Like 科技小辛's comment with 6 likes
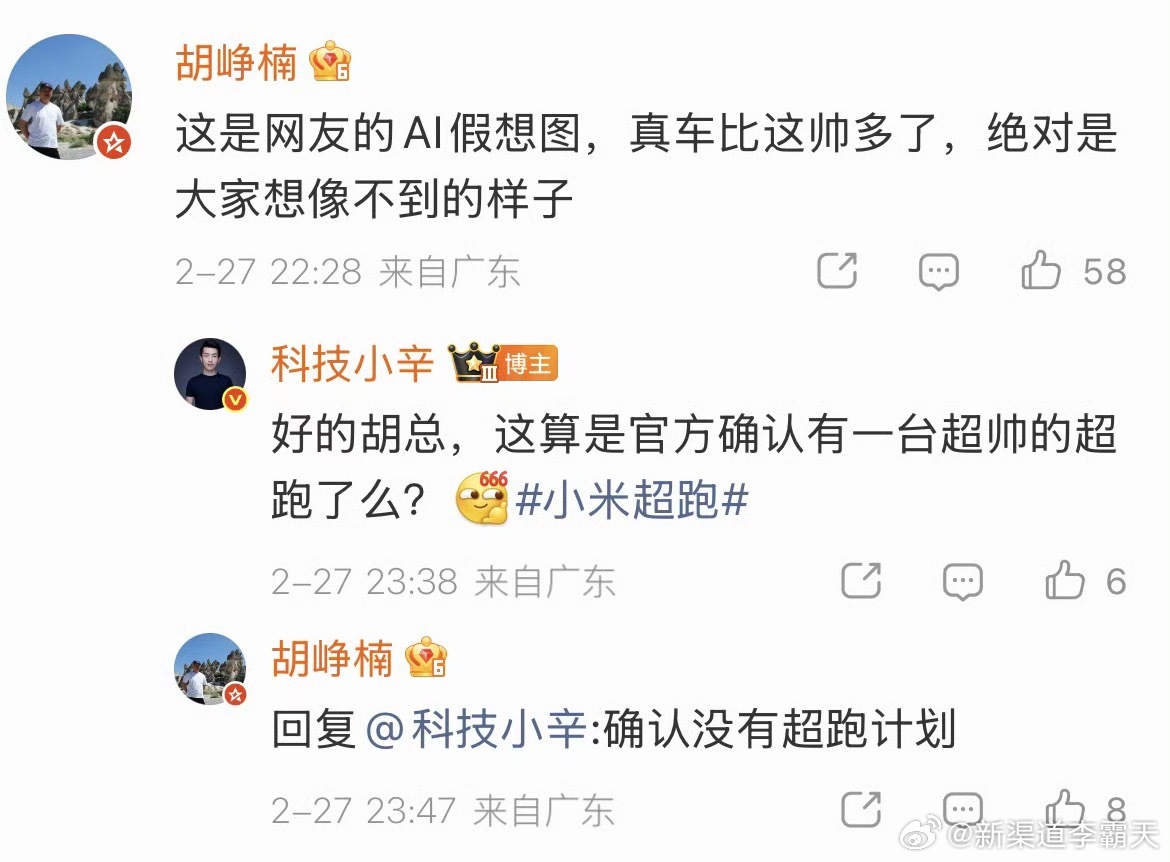This screenshot has width=1170, height=862. 1065,580
